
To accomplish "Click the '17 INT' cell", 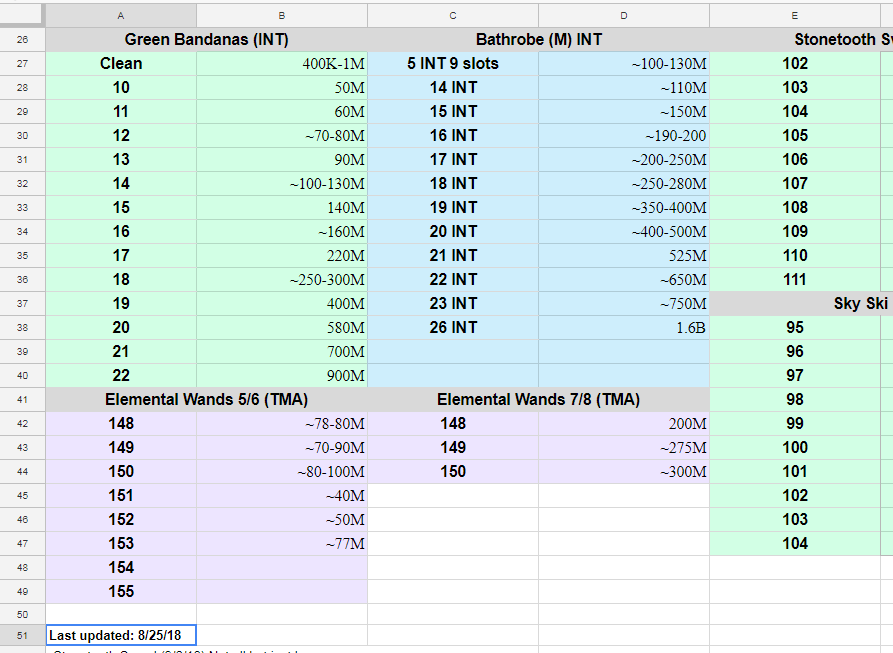I will coord(453,159).
